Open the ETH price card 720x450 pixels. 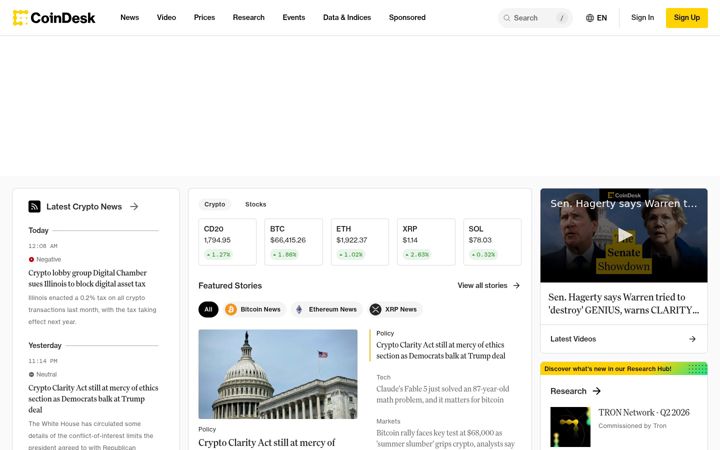tap(360, 242)
